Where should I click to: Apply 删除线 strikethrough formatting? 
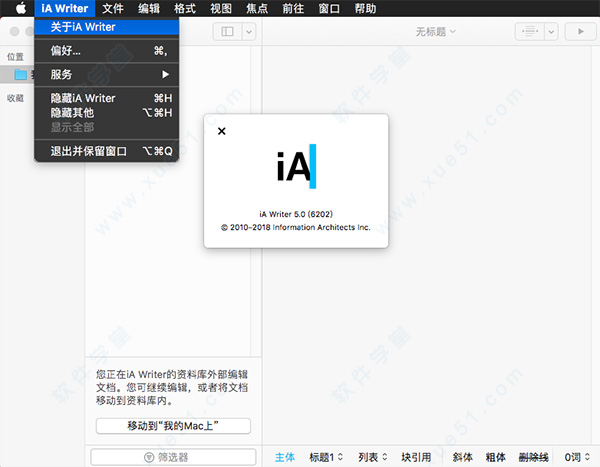click(533, 457)
